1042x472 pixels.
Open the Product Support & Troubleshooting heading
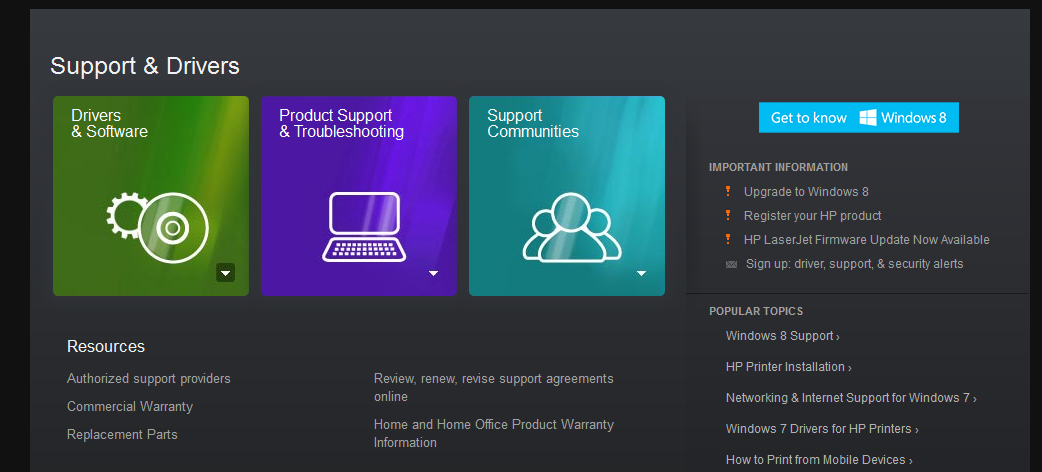(x=342, y=124)
